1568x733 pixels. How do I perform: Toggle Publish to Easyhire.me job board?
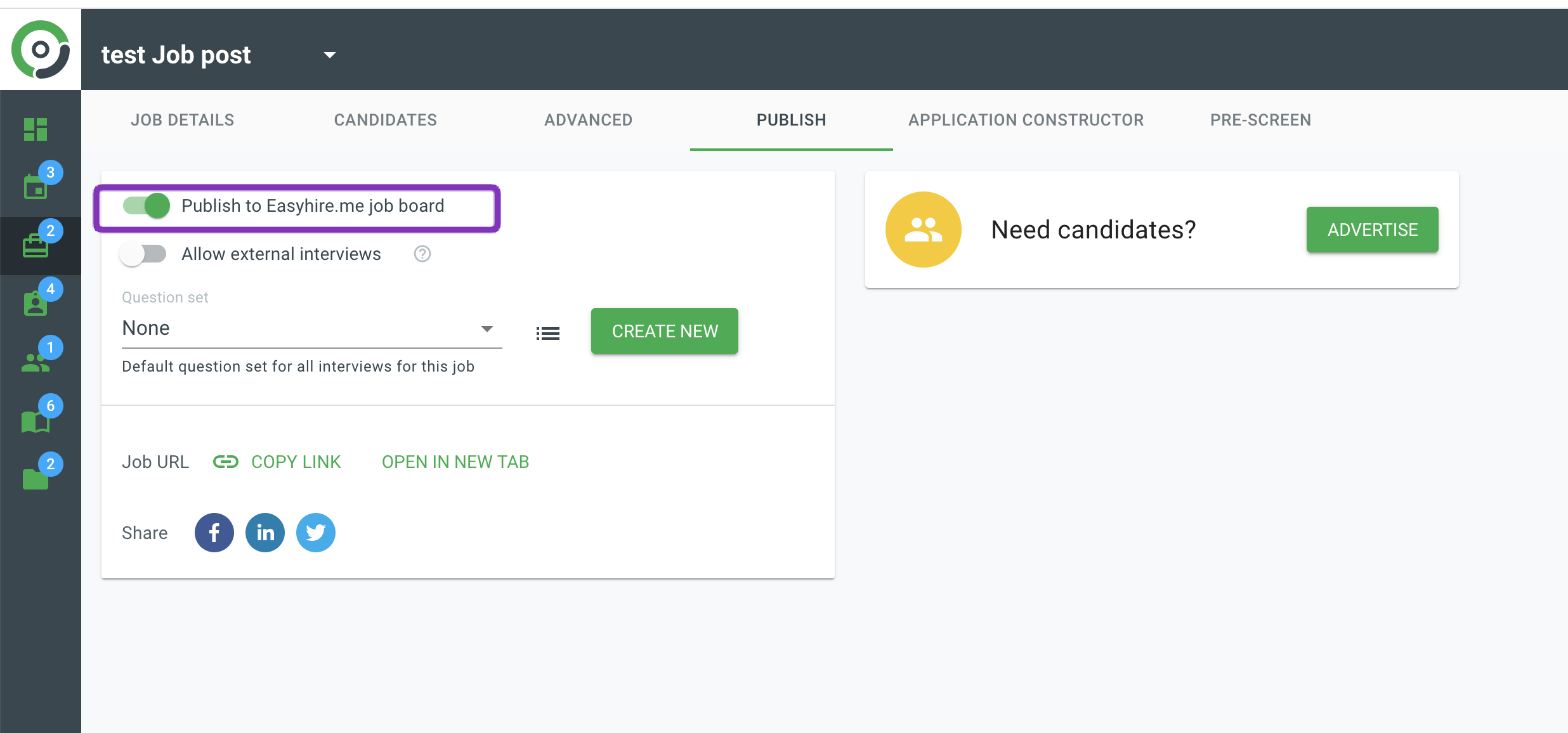(147, 205)
